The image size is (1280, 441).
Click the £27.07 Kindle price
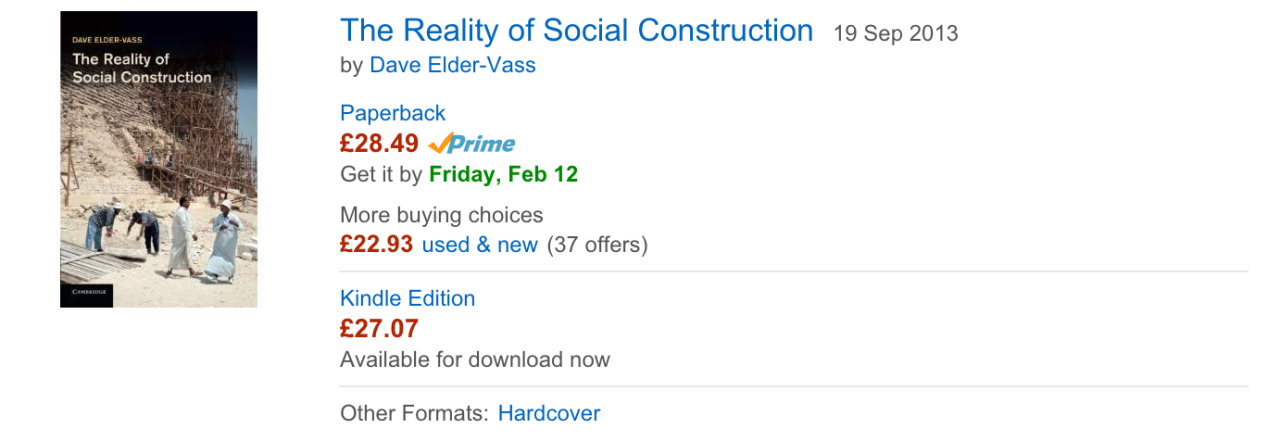379,328
